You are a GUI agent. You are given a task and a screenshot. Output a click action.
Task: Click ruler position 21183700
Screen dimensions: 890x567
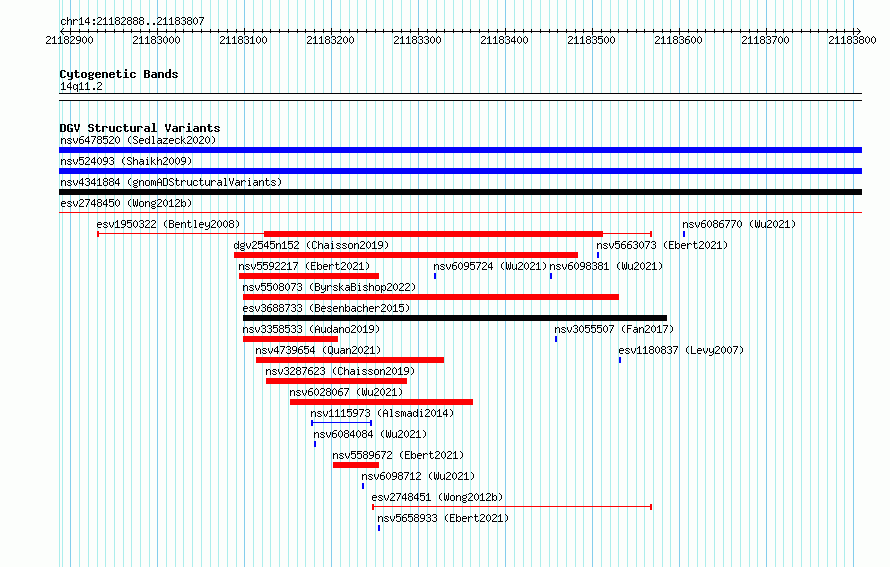pos(765,40)
